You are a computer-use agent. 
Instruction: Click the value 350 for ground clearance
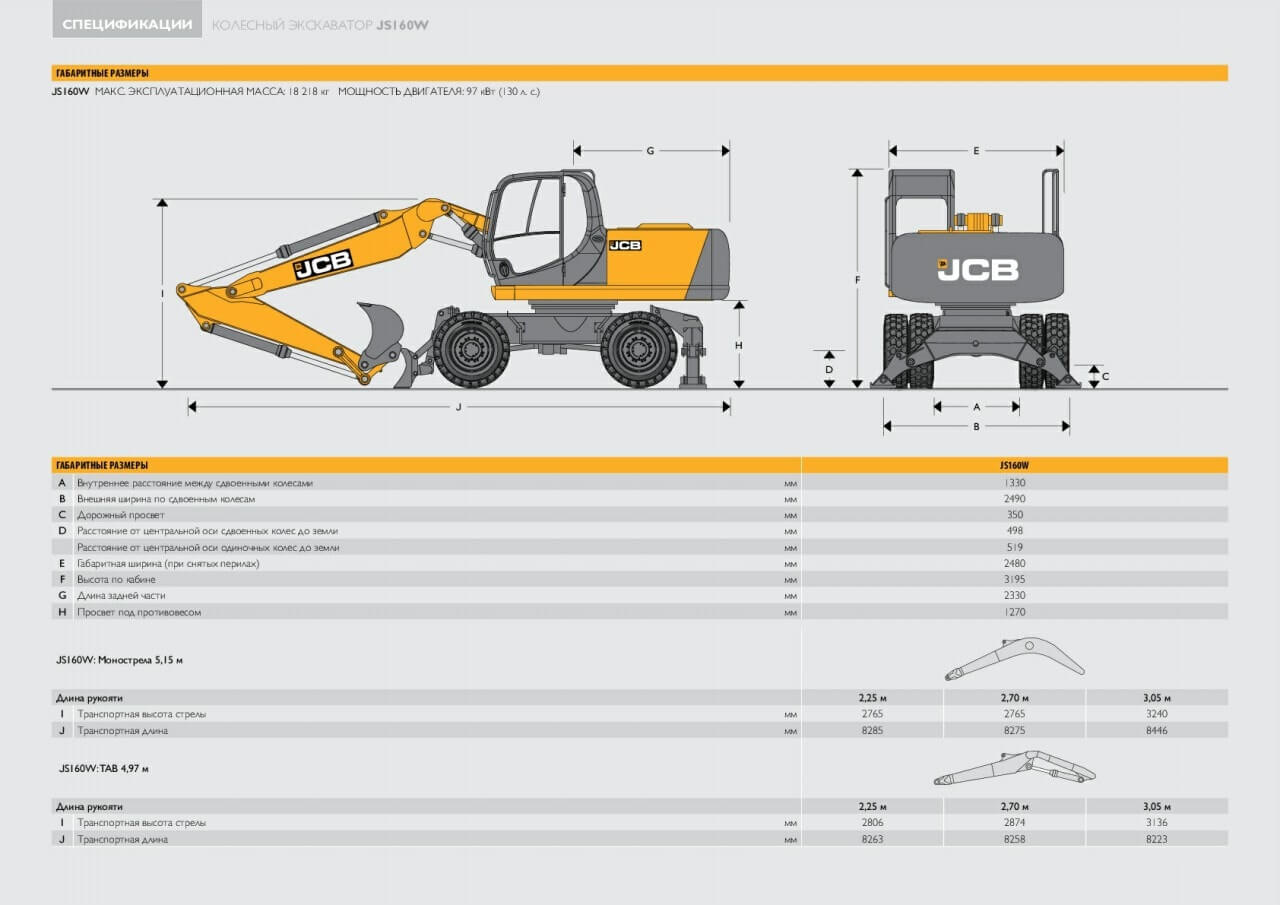coord(1015,515)
